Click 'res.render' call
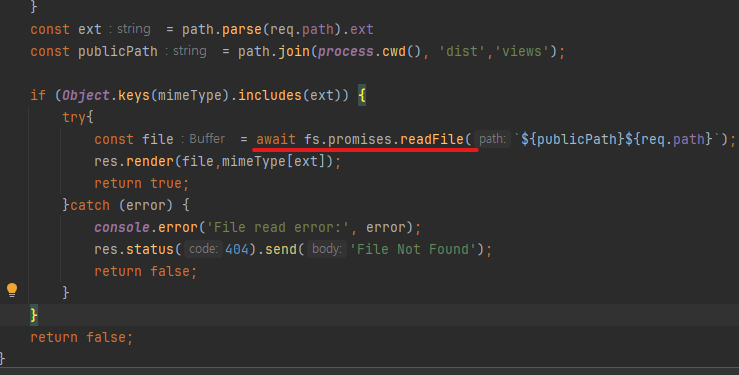Screen dimensions: 739x375 pyautogui.click(x=134, y=161)
